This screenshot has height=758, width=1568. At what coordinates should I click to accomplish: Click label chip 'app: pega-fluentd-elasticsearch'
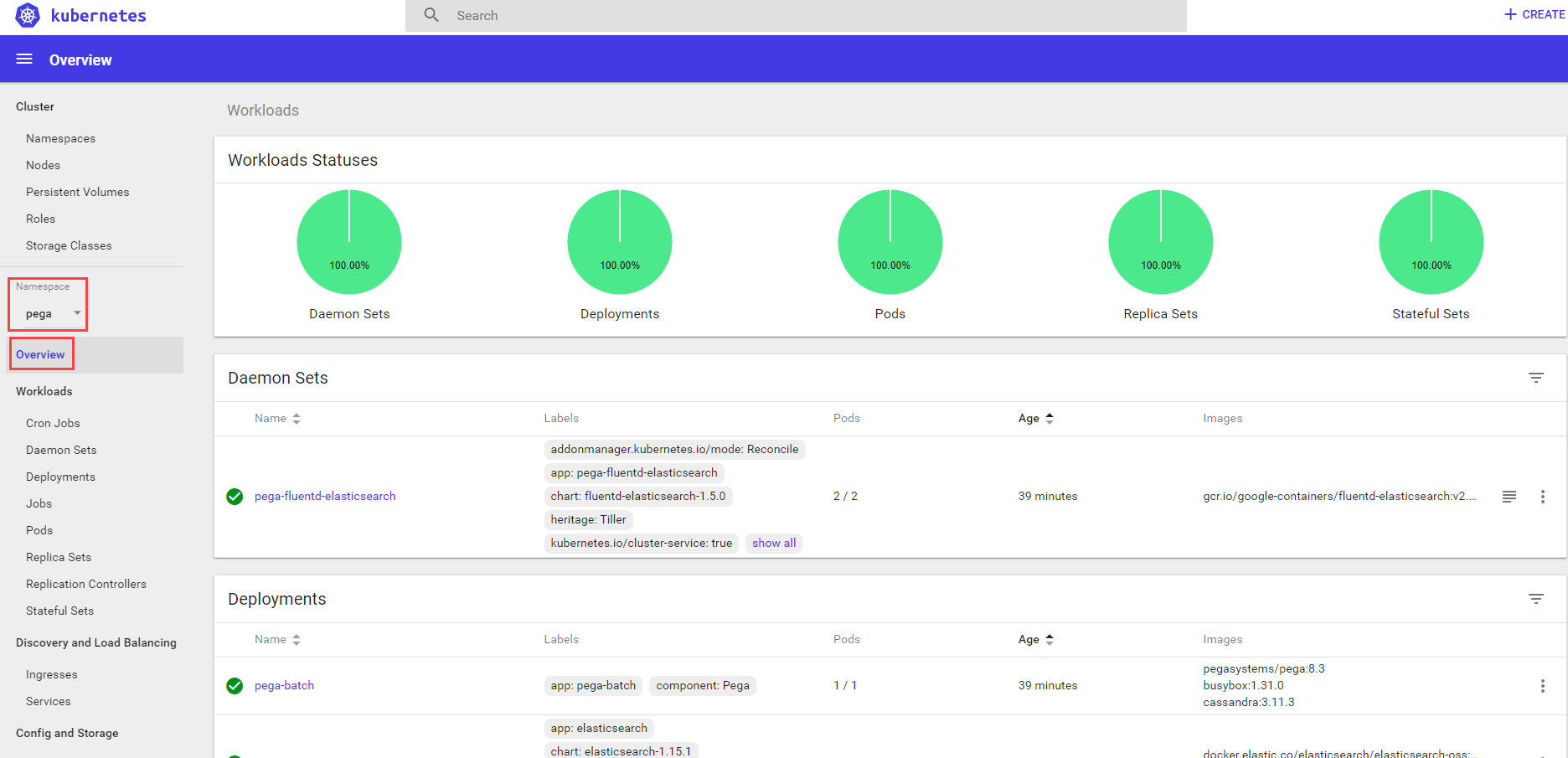click(x=634, y=472)
